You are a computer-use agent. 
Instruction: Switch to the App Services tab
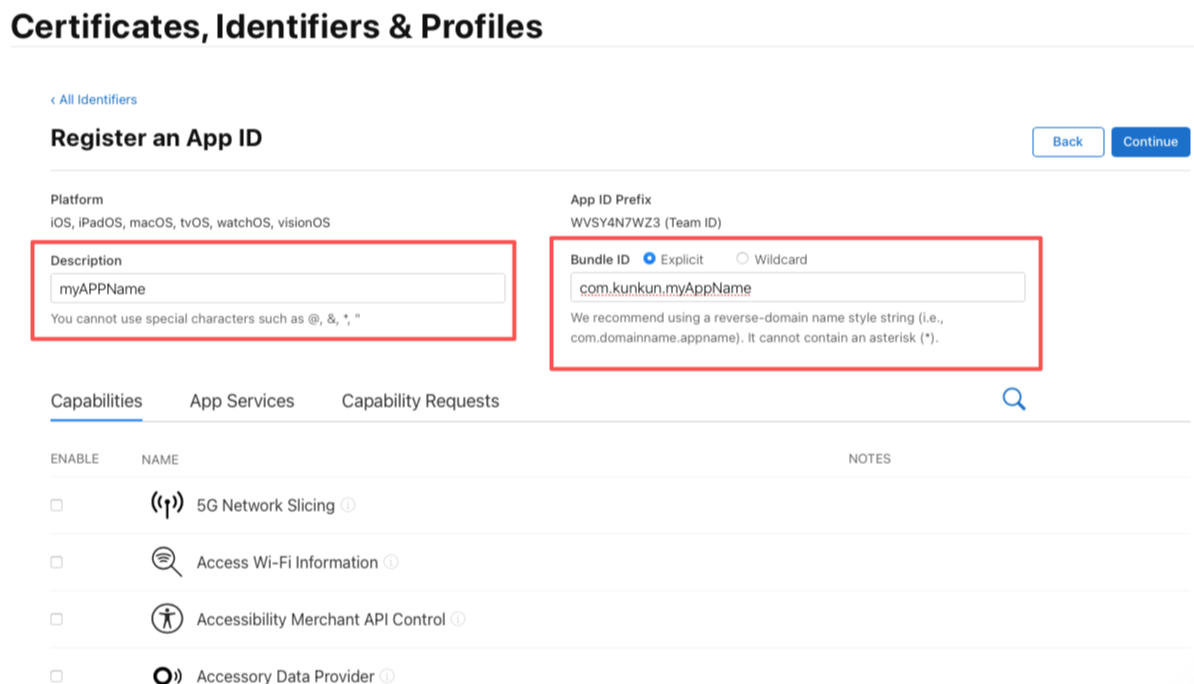click(x=241, y=401)
